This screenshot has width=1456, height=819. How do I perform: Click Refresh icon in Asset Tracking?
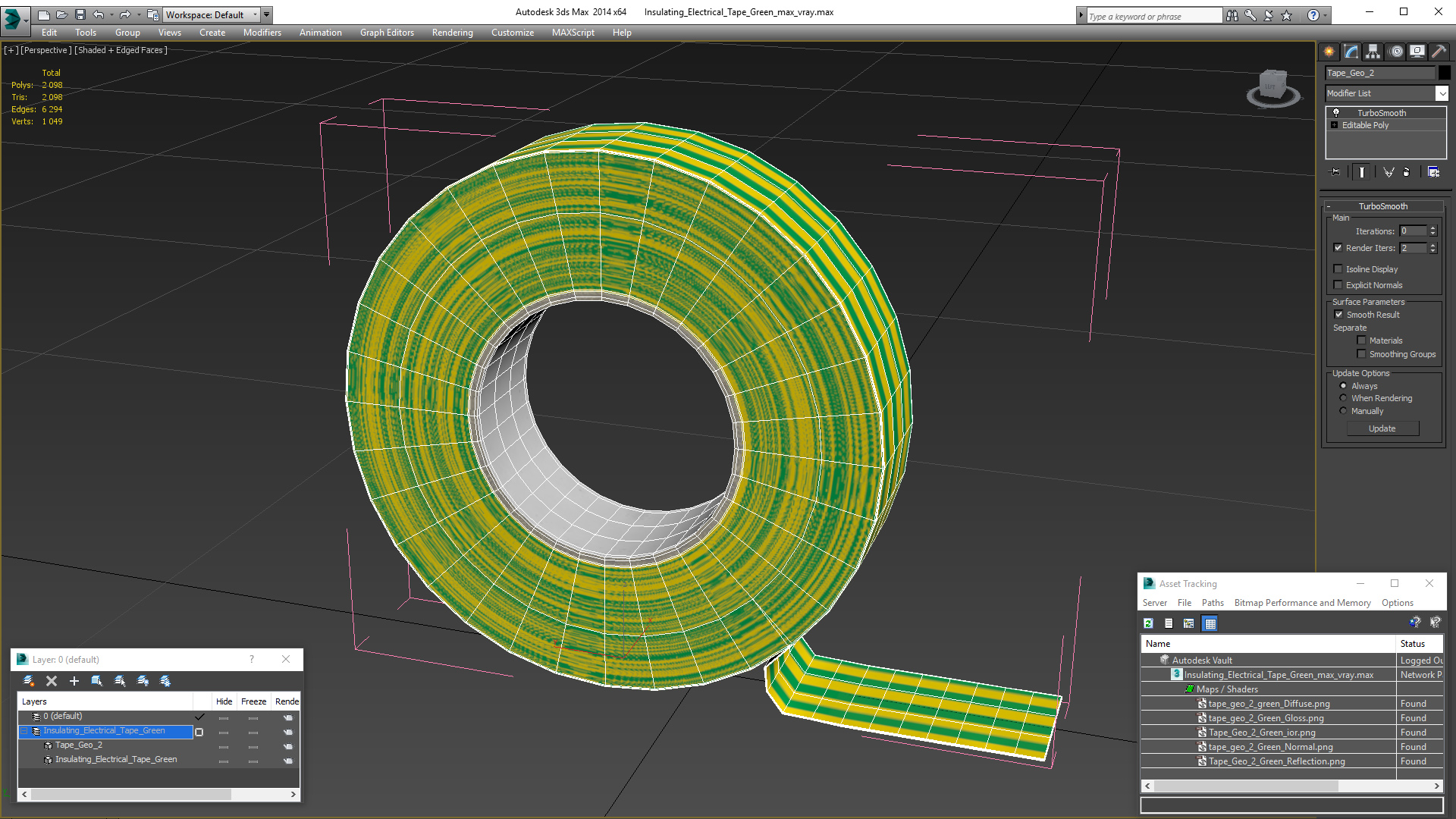click(x=1149, y=623)
